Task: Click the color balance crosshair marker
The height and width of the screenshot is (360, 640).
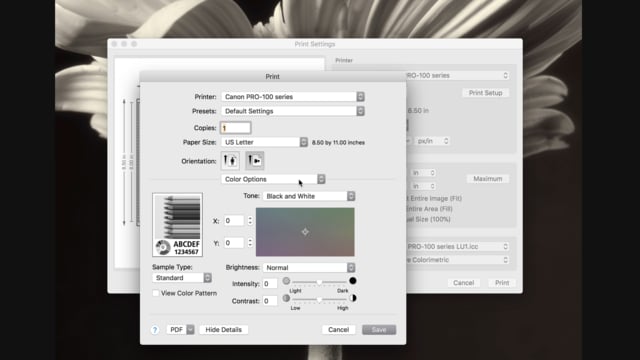Action: 305,232
